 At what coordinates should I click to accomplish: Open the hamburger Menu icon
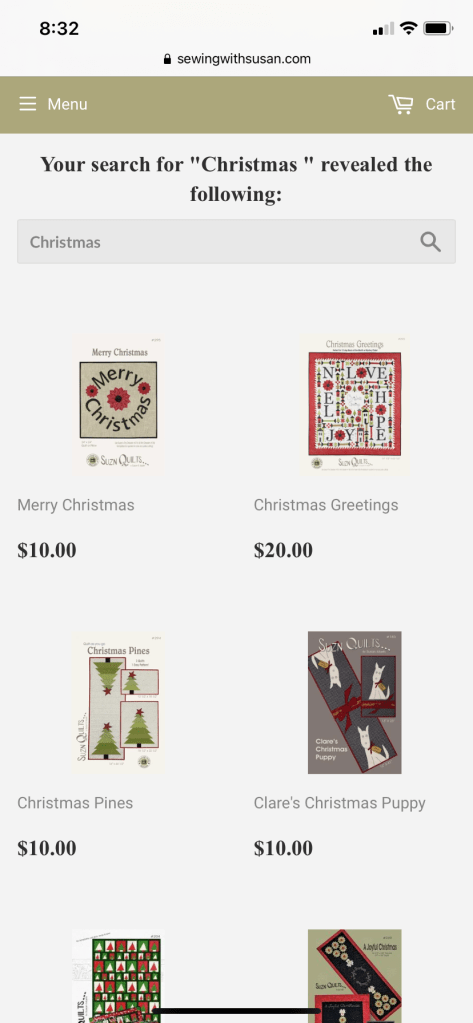(27, 104)
